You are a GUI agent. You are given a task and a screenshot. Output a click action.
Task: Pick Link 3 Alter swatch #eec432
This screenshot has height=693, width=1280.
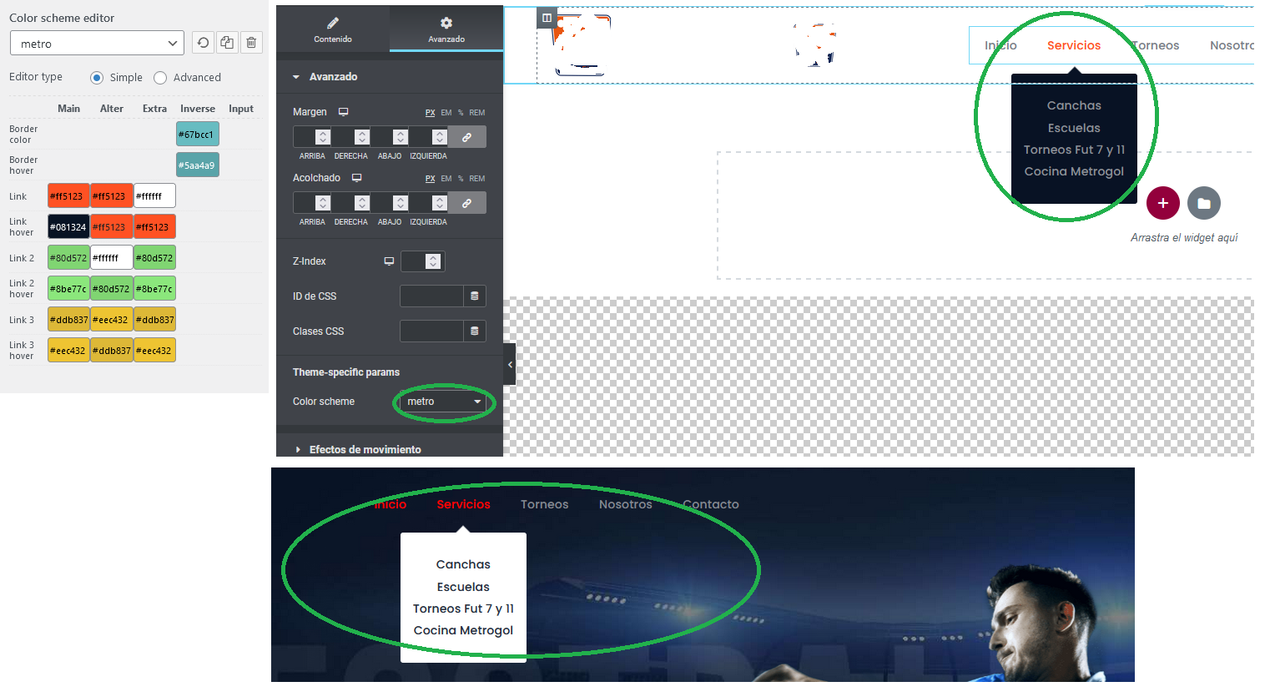pos(112,319)
